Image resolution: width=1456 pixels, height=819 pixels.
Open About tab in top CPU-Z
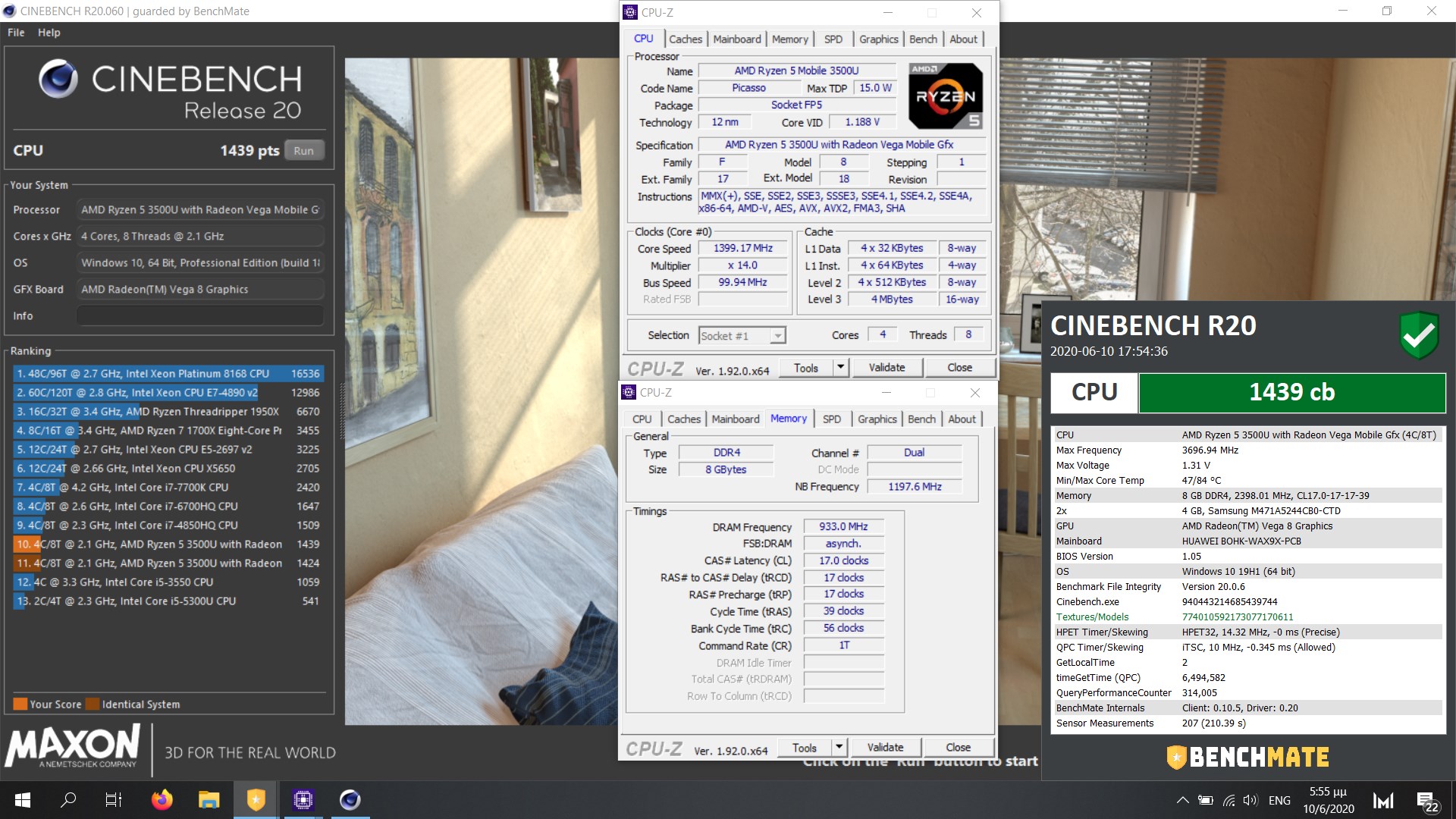pyautogui.click(x=963, y=39)
